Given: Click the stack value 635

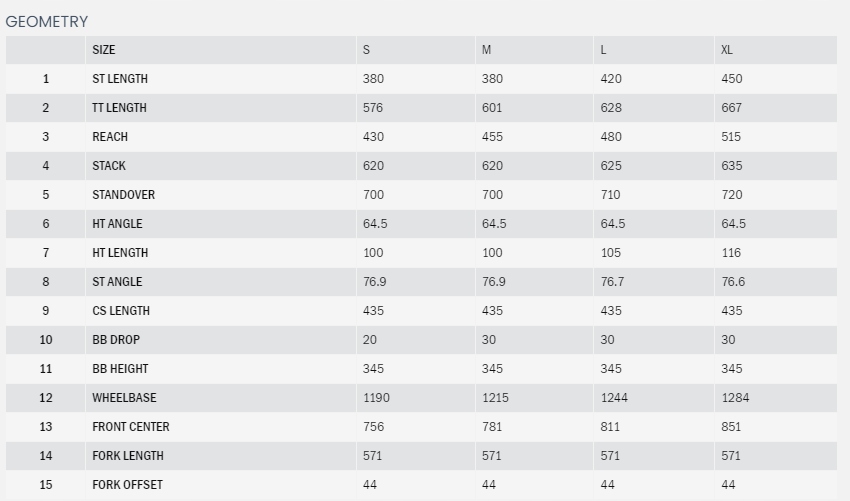Looking at the screenshot, I should coord(732,166).
